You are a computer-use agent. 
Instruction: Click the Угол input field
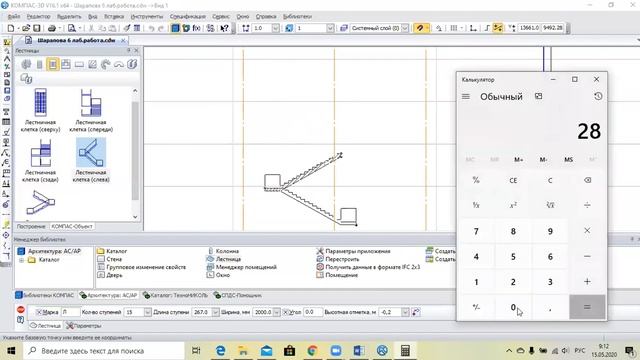(x=313, y=312)
